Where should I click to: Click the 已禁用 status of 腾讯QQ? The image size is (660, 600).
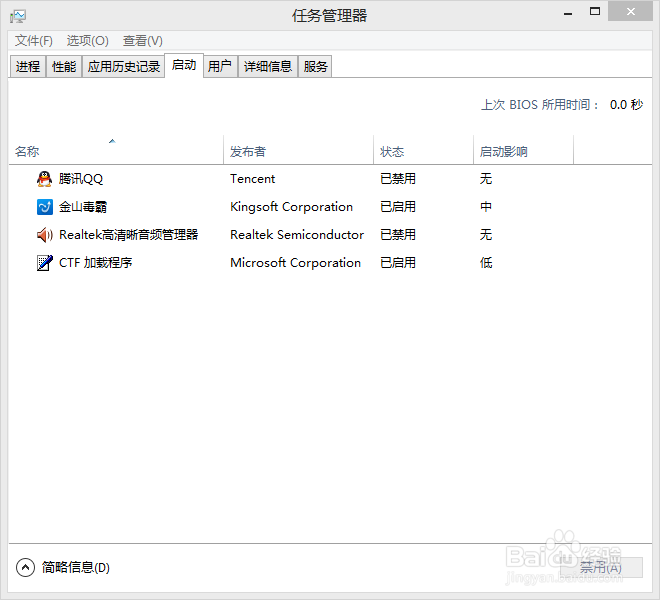[x=398, y=179]
